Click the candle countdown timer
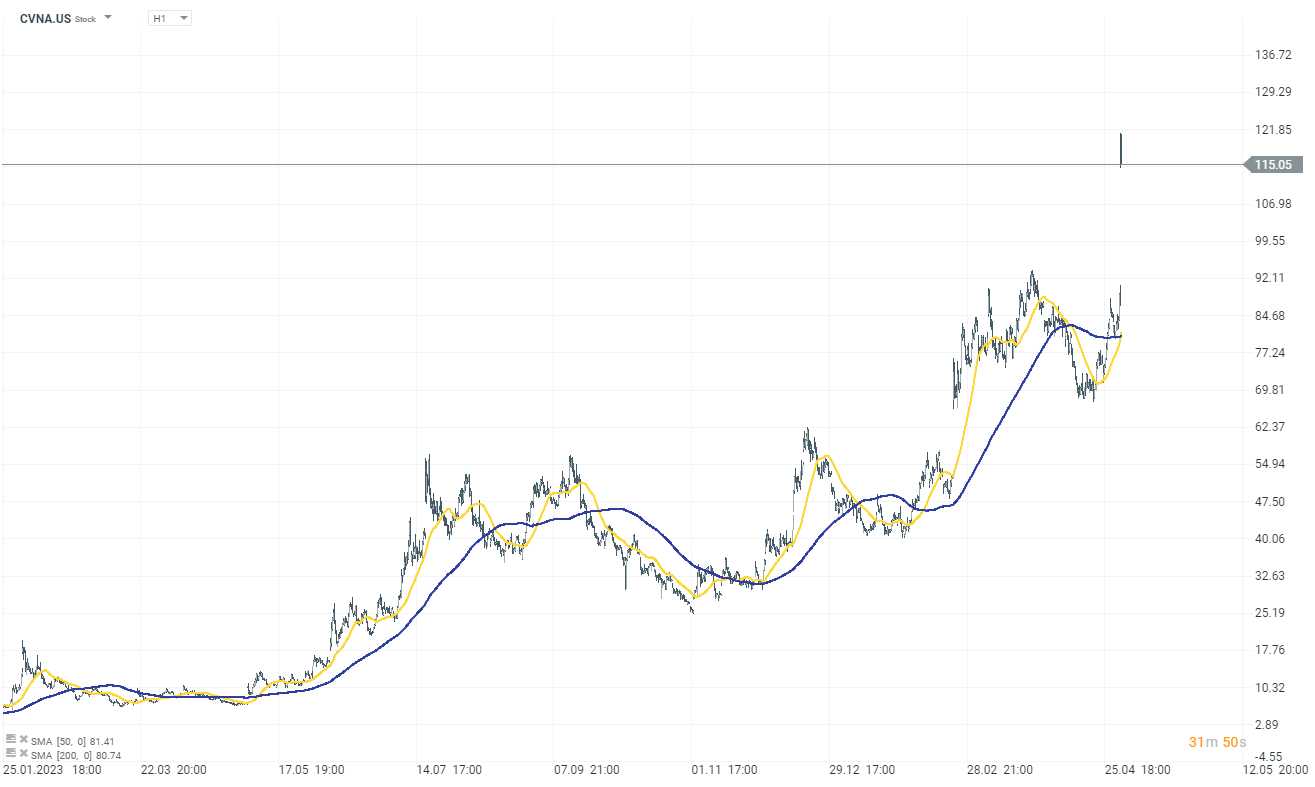The width and height of the screenshot is (1315, 787). tap(1217, 742)
